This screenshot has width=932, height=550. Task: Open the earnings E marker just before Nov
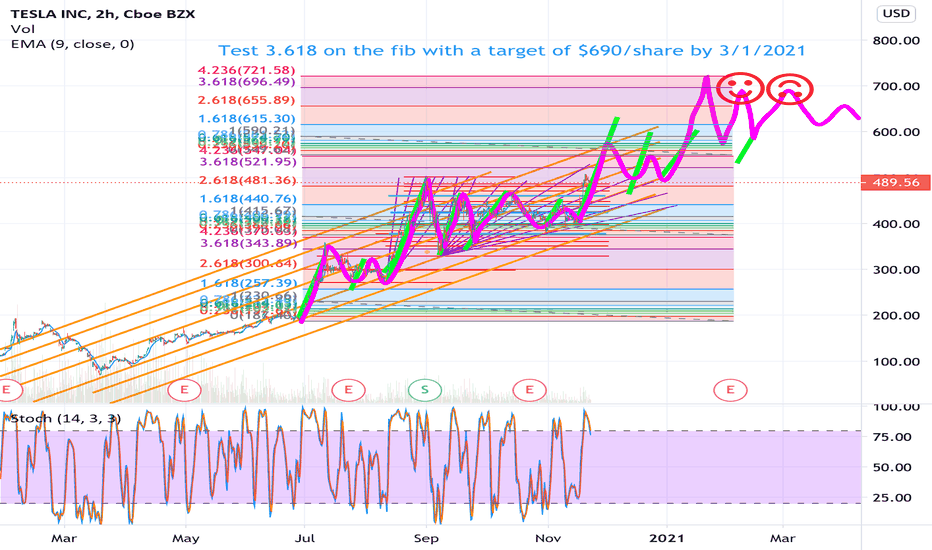tap(529, 390)
